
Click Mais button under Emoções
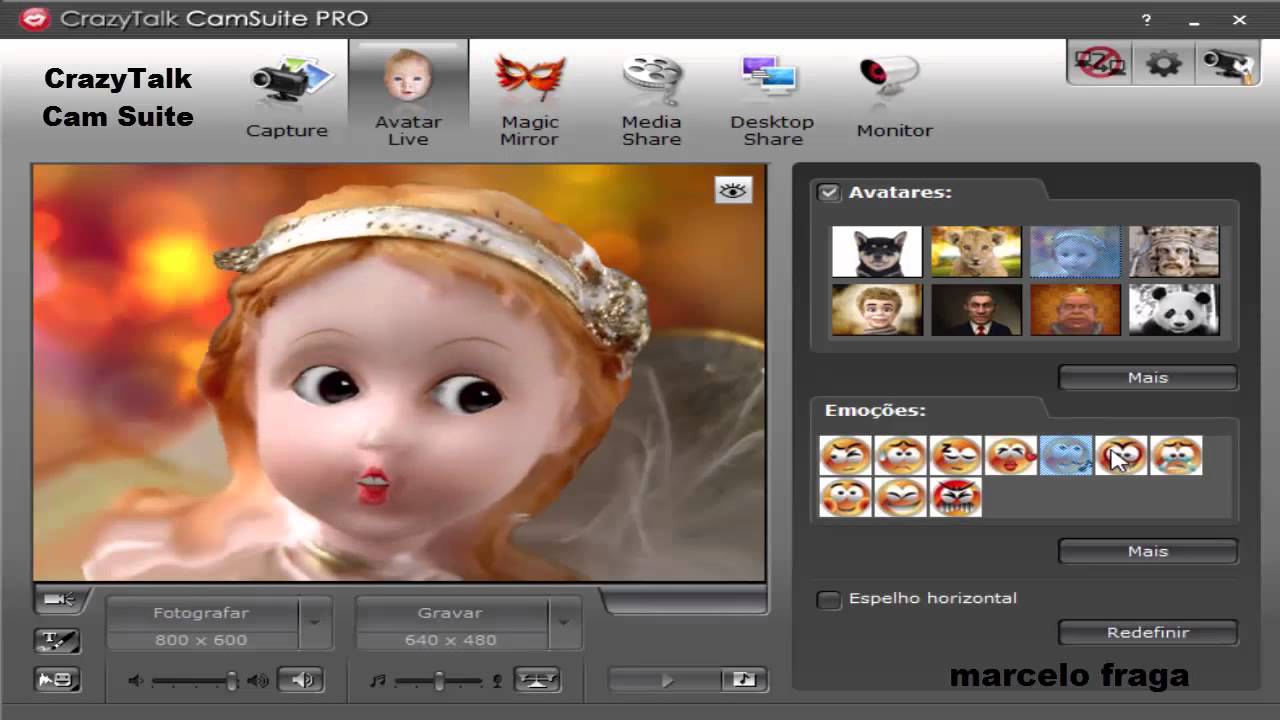click(x=1148, y=551)
